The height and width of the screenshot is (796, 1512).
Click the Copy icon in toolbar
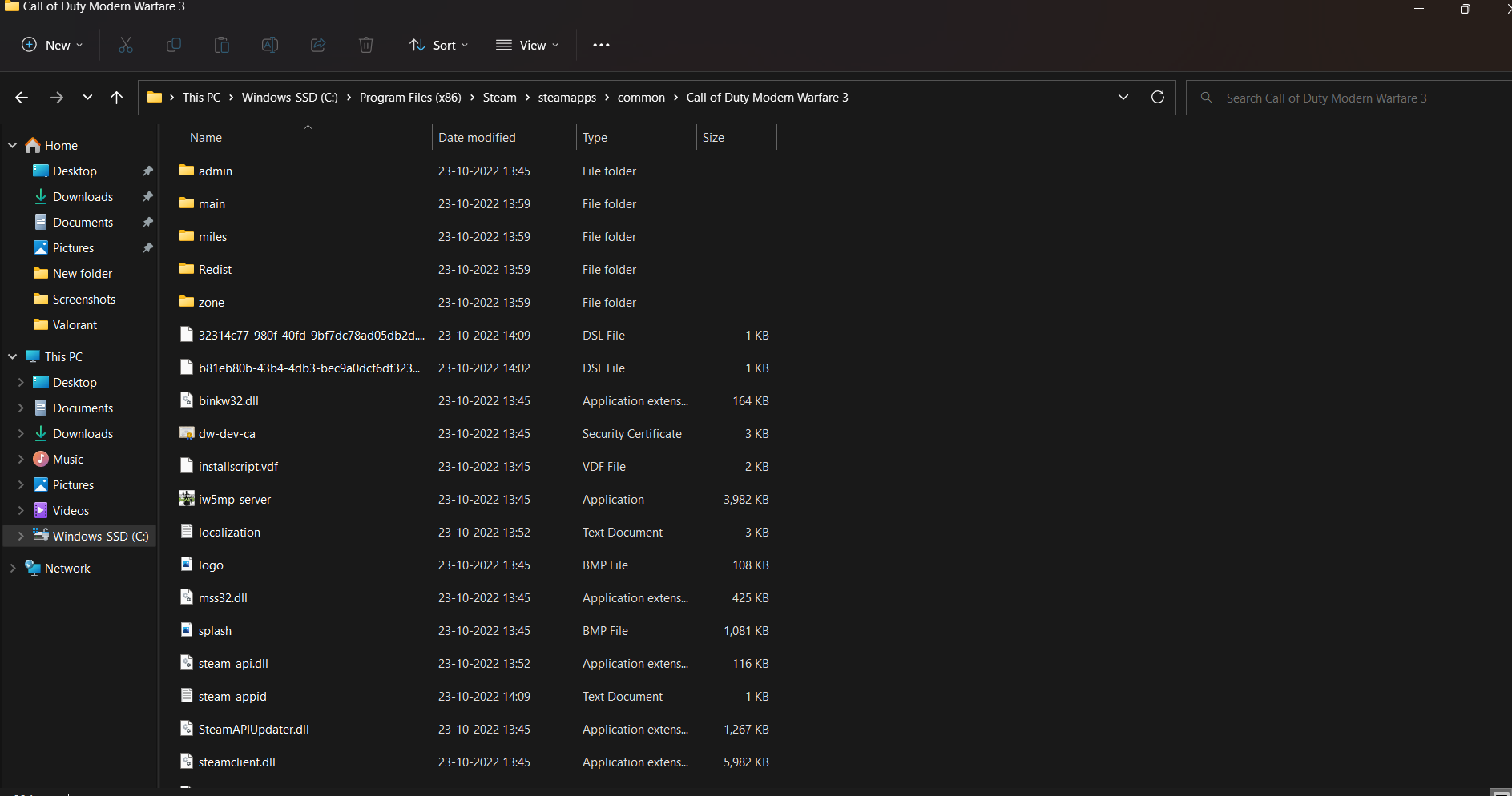click(x=174, y=45)
